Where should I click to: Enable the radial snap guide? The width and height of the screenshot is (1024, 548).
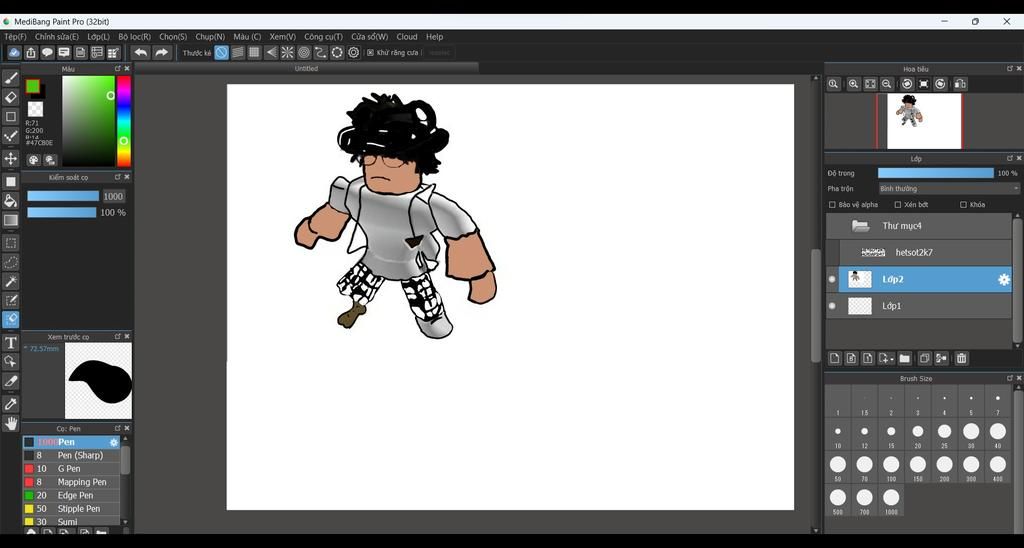point(287,52)
